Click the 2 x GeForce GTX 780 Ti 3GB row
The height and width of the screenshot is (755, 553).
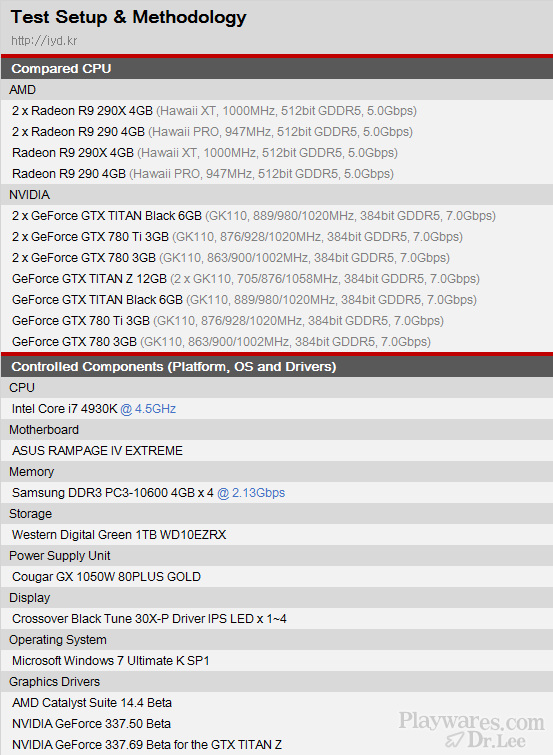click(x=276, y=236)
